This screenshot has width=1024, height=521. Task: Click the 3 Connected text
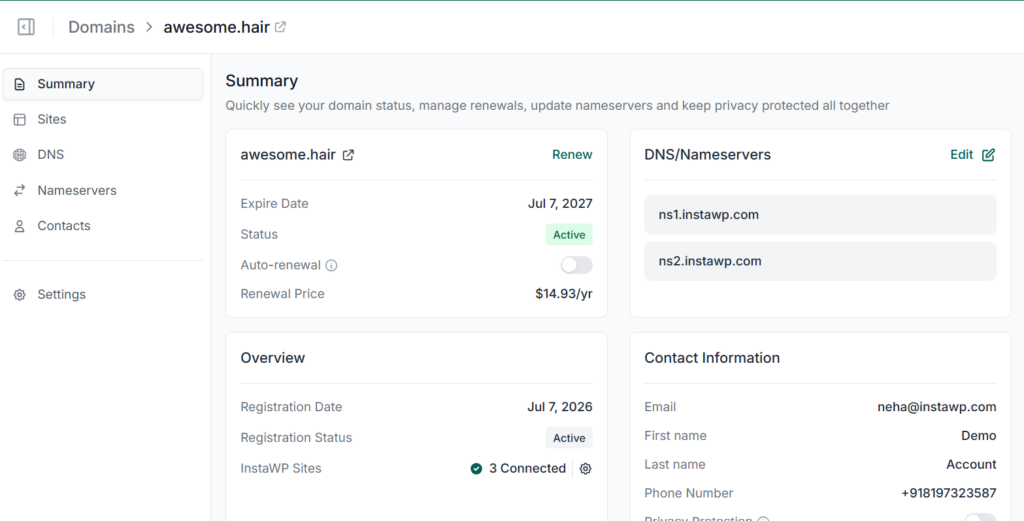coord(527,469)
